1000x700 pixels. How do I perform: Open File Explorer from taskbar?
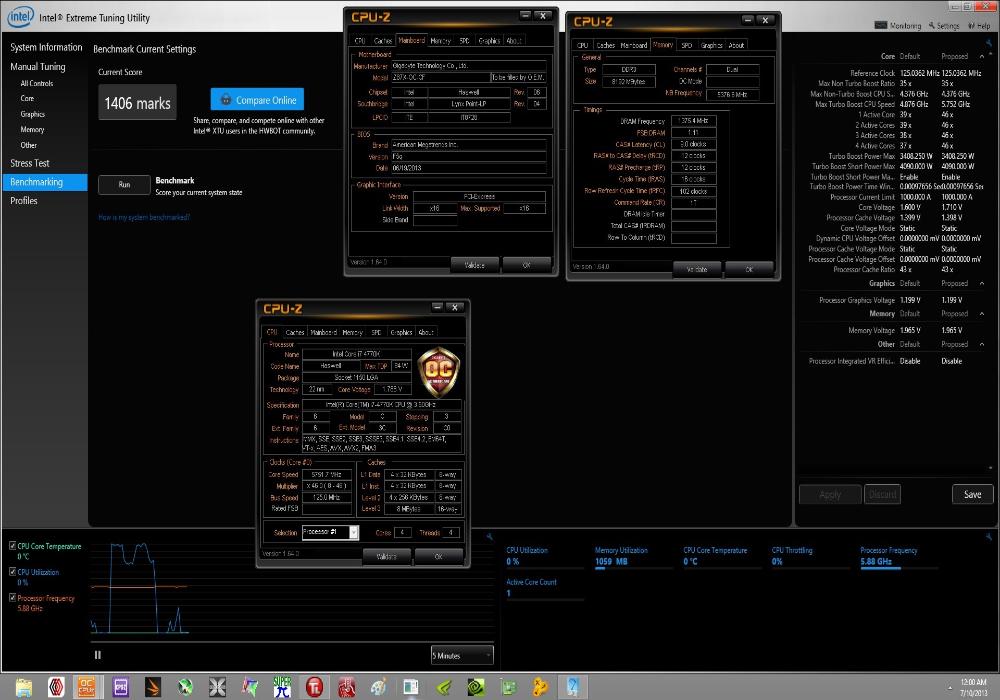pos(24,687)
